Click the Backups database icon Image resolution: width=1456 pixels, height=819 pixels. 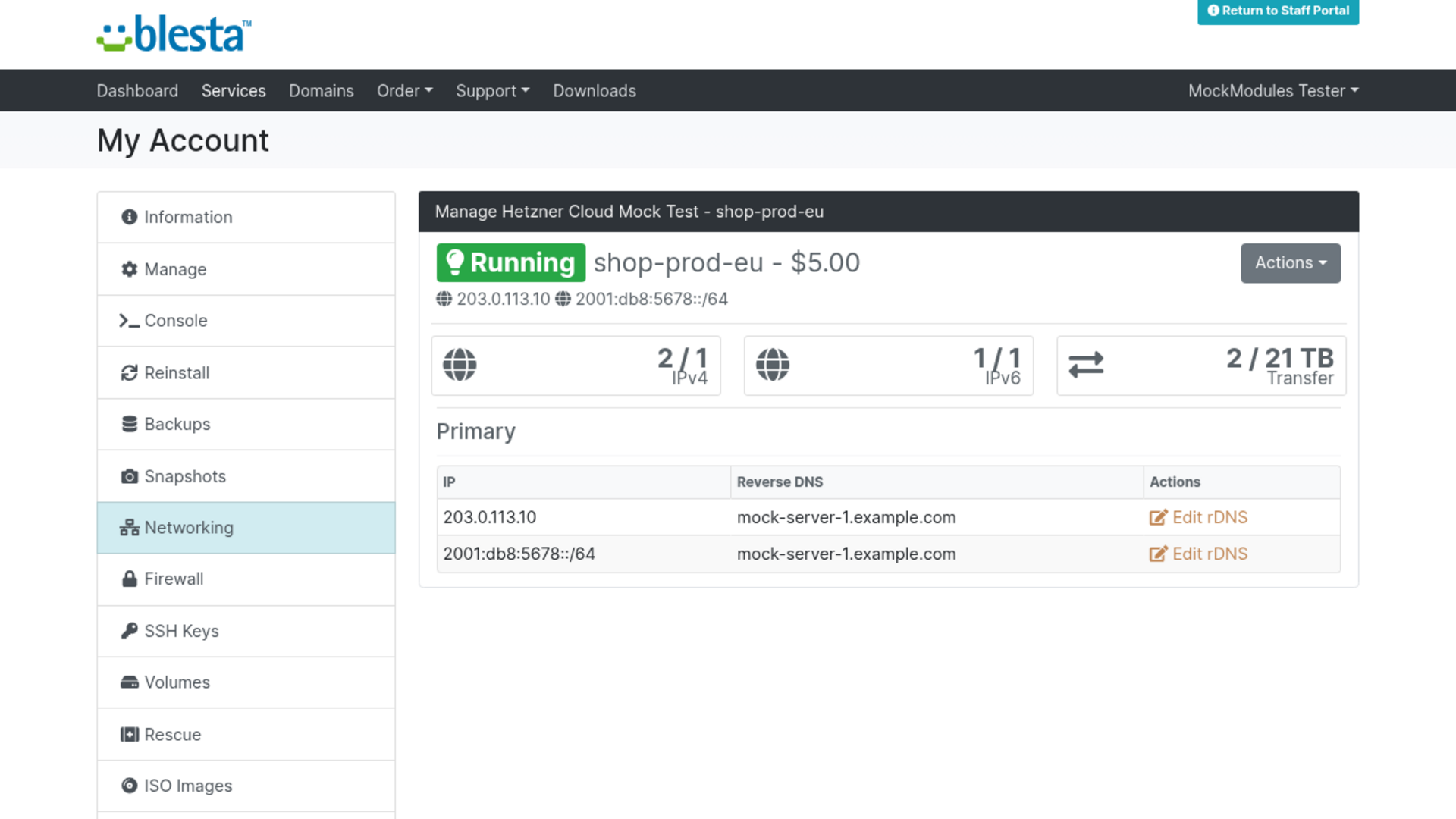tap(130, 424)
